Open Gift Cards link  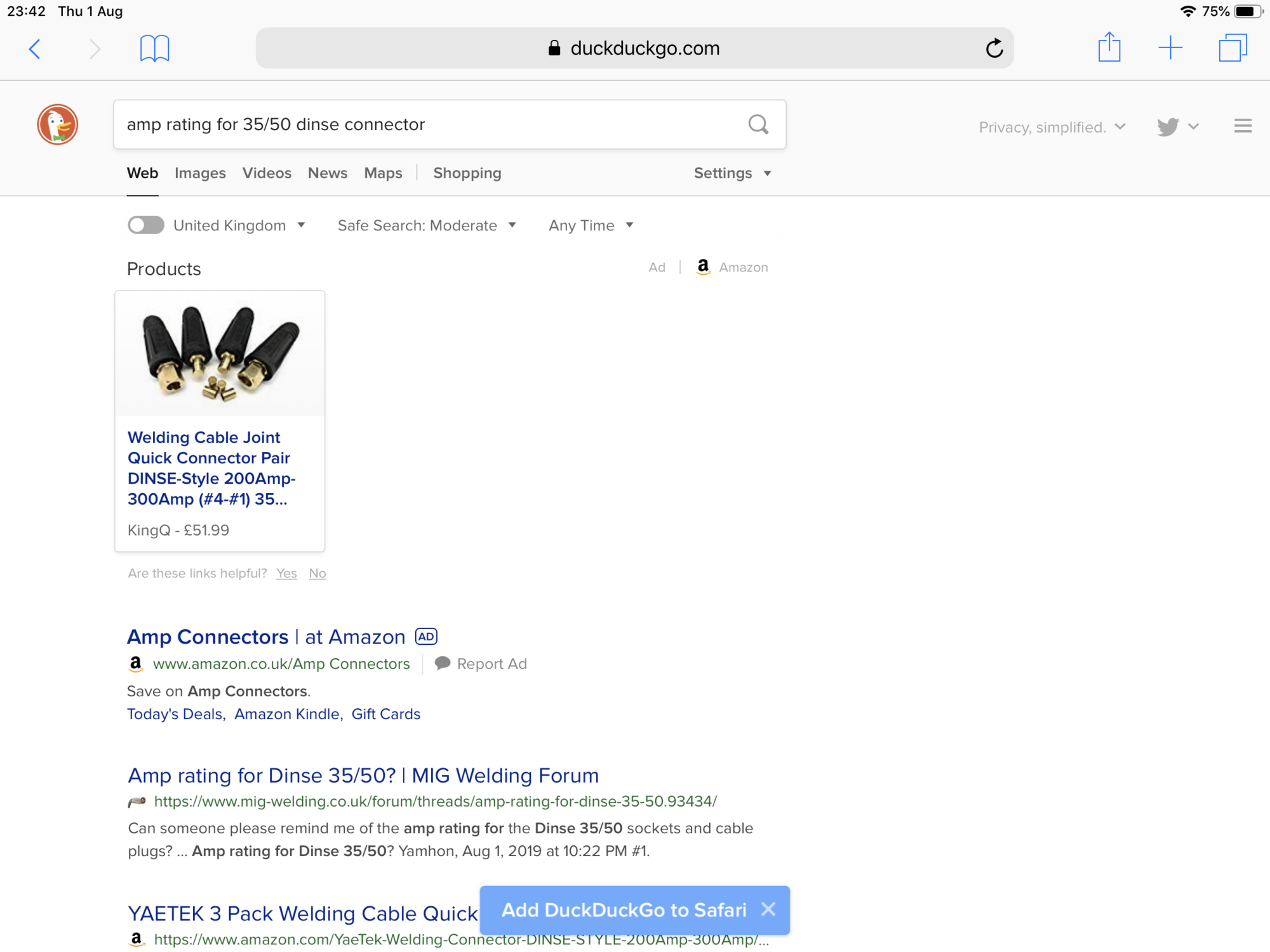(386, 714)
